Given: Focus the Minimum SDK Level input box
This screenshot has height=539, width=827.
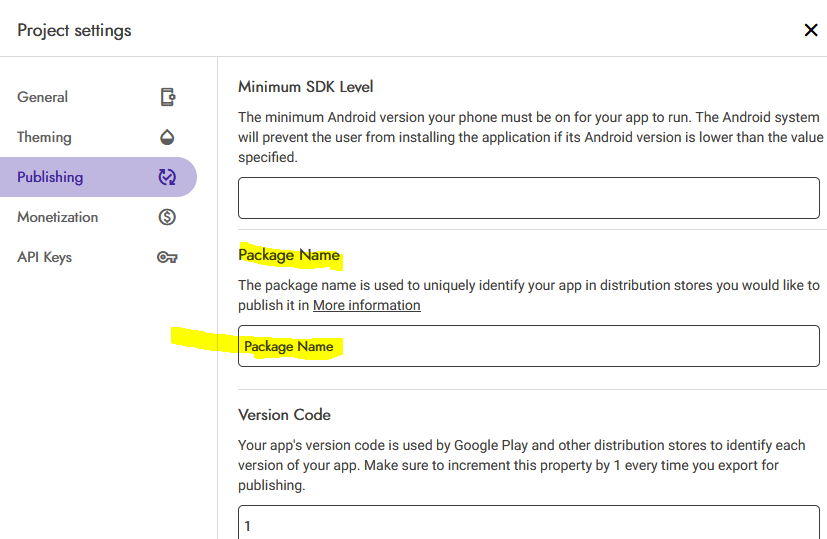Looking at the screenshot, I should [x=528, y=198].
